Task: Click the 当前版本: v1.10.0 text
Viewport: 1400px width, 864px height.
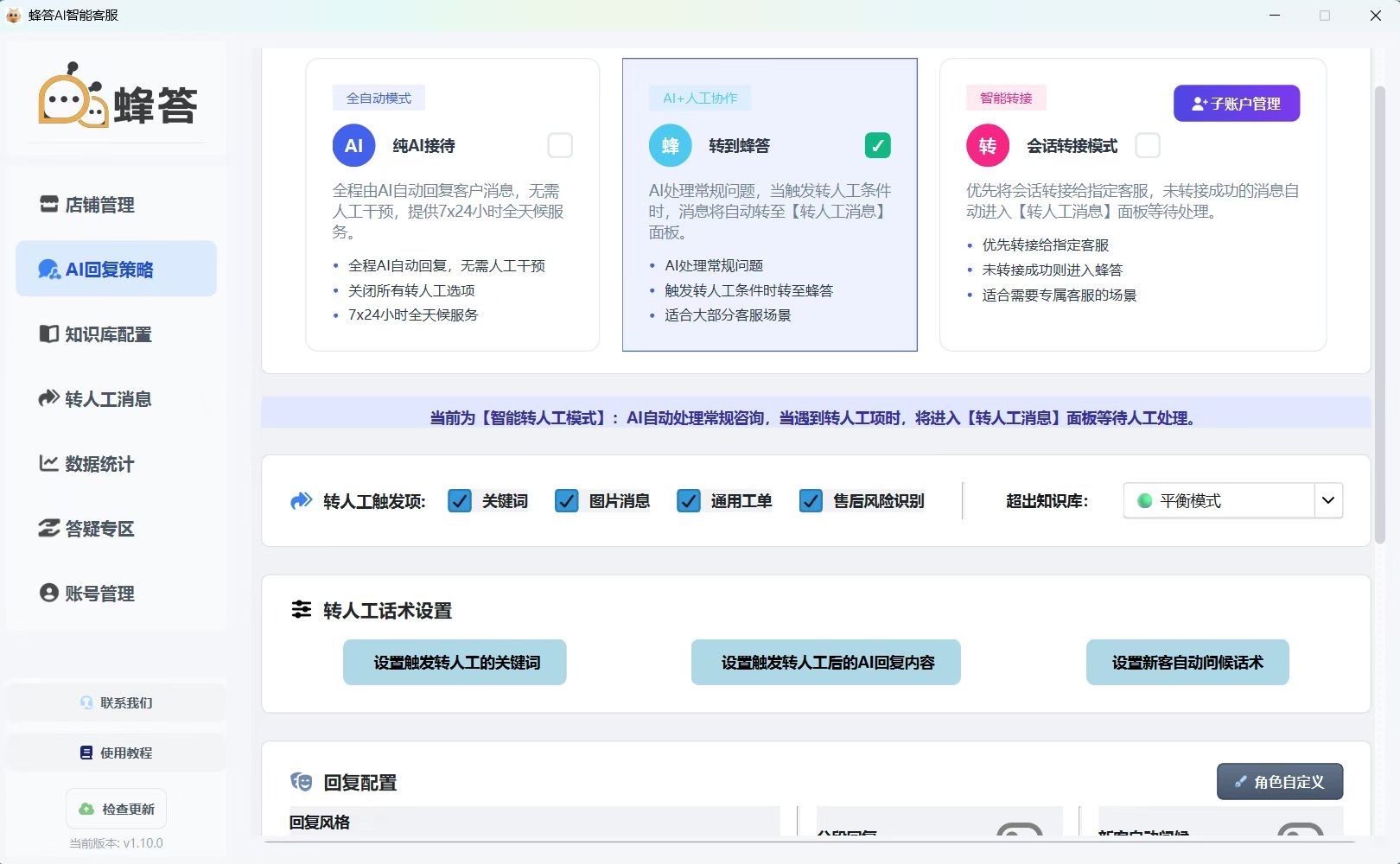Action: click(116, 843)
